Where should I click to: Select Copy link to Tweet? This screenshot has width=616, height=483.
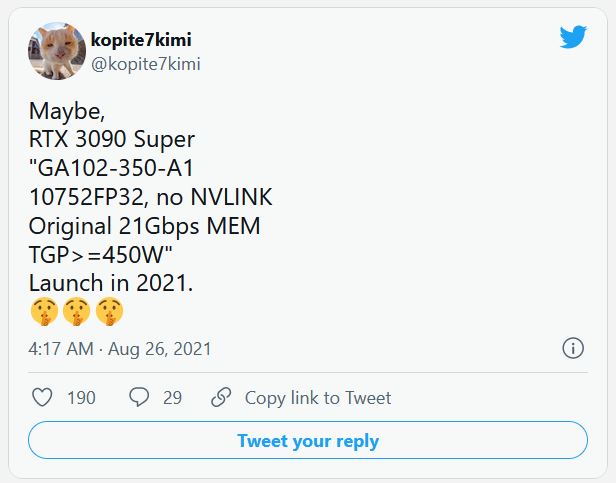[x=318, y=398]
